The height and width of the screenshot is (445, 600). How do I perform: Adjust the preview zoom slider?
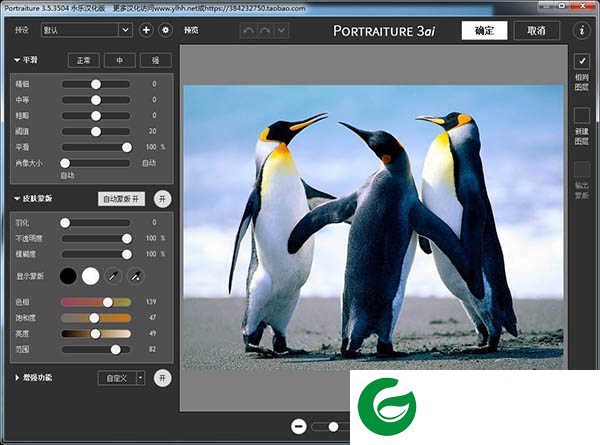tap(331, 426)
